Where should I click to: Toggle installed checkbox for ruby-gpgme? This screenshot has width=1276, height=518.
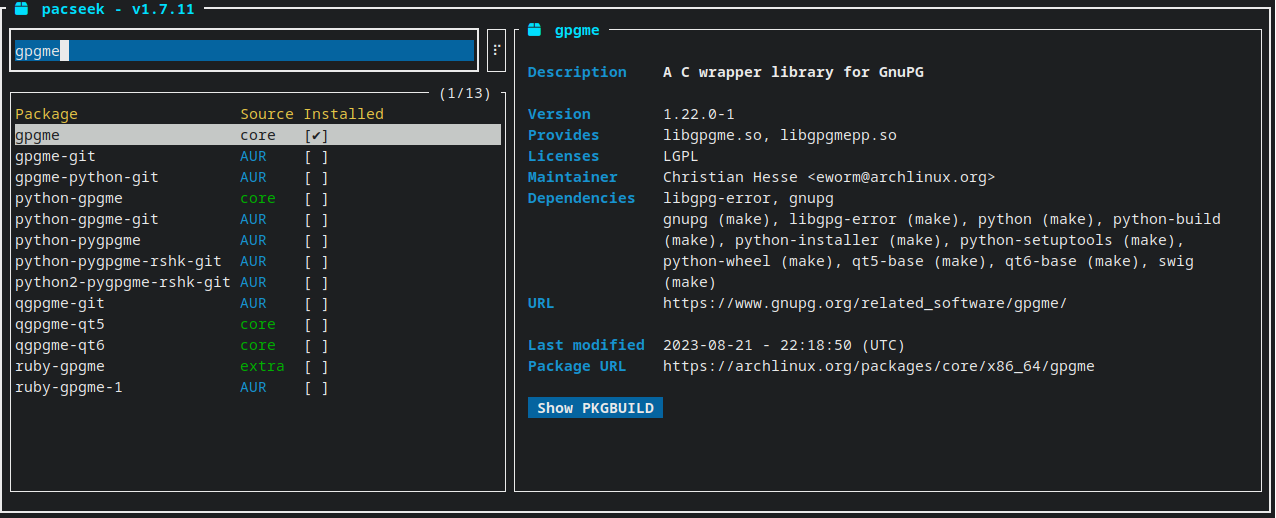pos(316,366)
